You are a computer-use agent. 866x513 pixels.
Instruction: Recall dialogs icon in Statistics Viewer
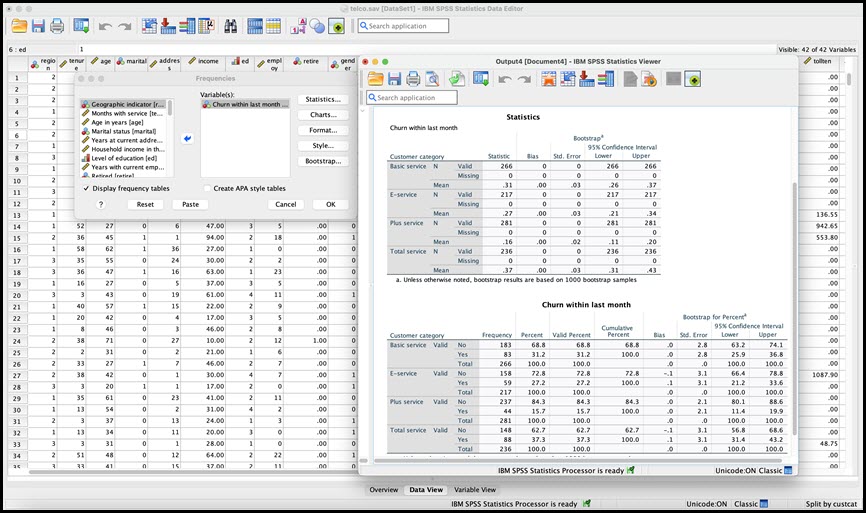tap(481, 79)
